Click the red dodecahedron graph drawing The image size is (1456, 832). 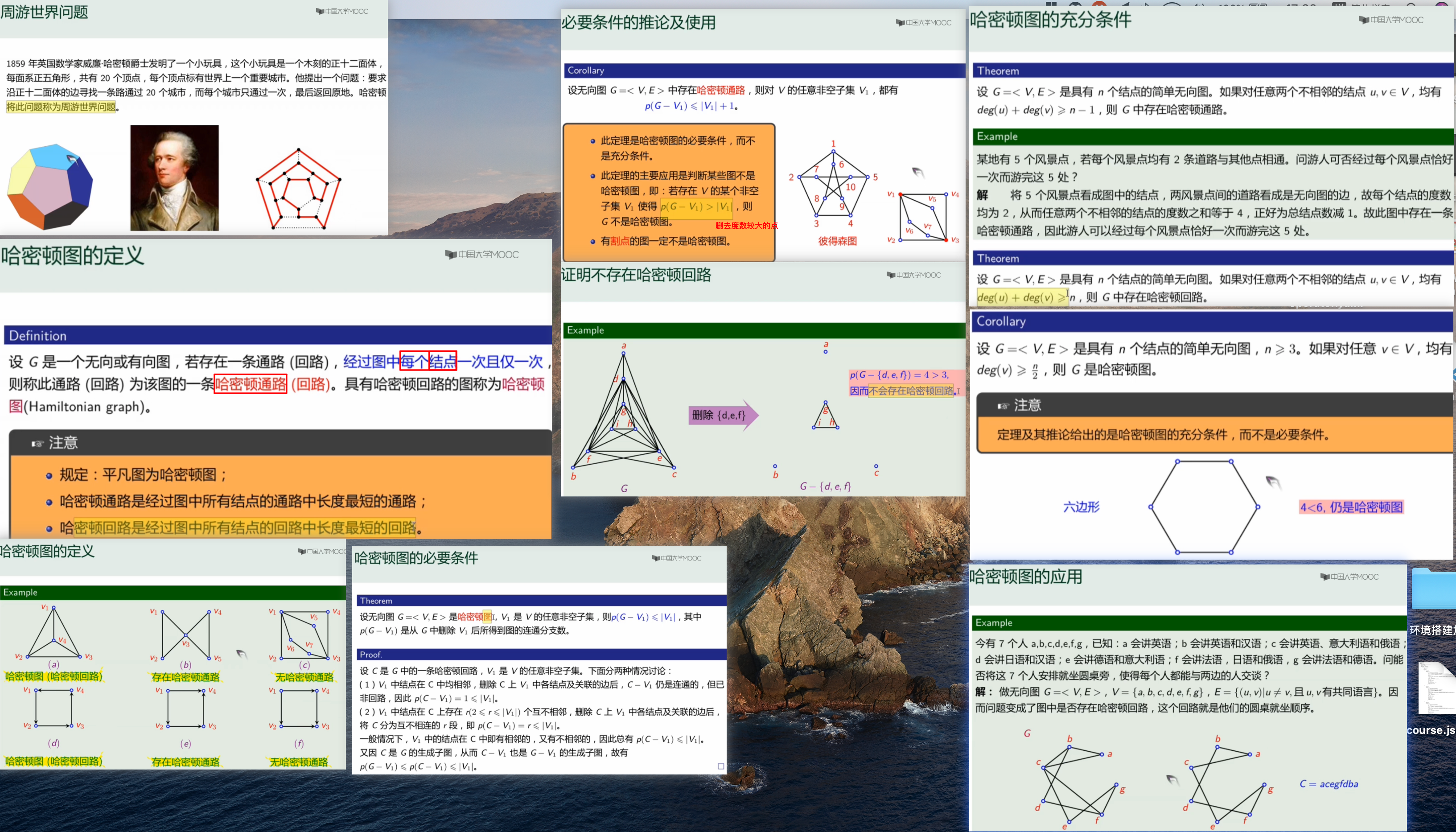[x=298, y=189]
